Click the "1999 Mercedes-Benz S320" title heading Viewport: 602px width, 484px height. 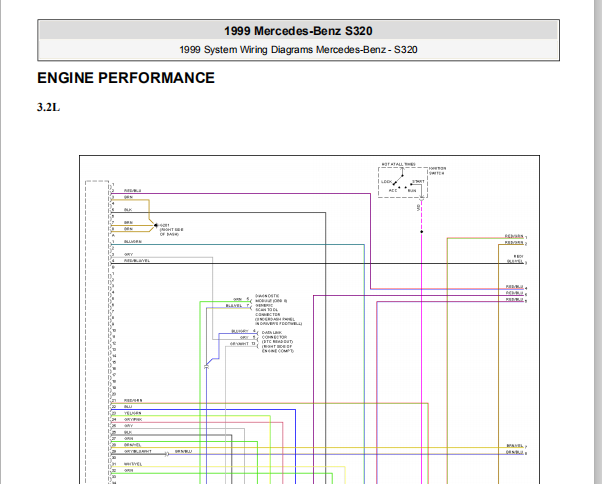tap(298, 31)
